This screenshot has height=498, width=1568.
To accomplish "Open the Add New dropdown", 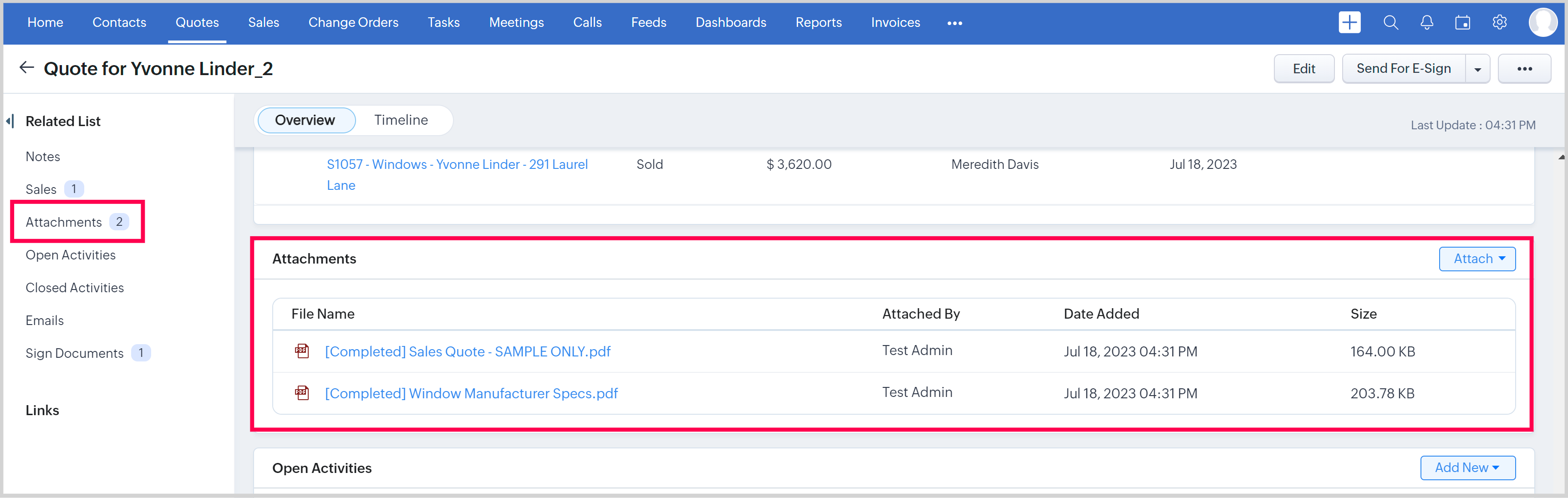I will 1467,468.
